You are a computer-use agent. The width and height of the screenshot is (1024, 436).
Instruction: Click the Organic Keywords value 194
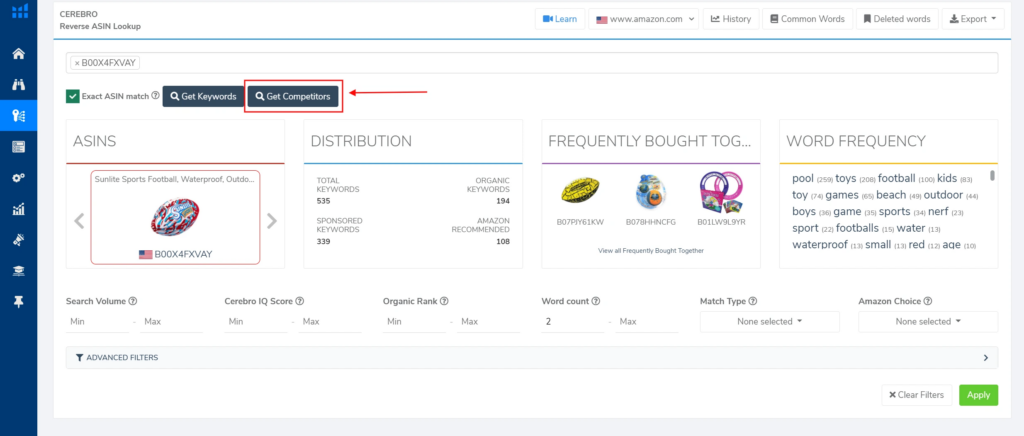pos(502,202)
